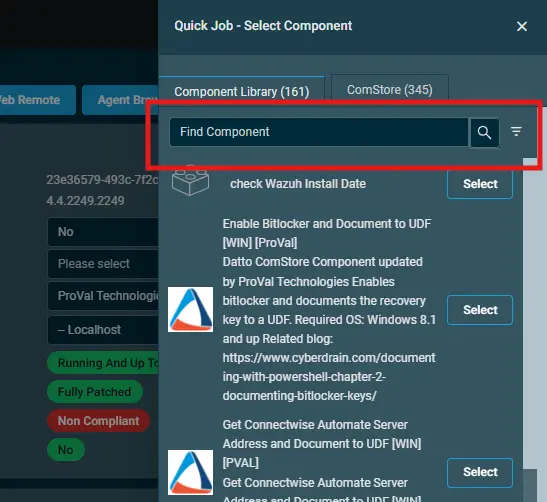Click the ProVal logo beside Bitlocker component
547x502 pixels.
[x=190, y=309]
